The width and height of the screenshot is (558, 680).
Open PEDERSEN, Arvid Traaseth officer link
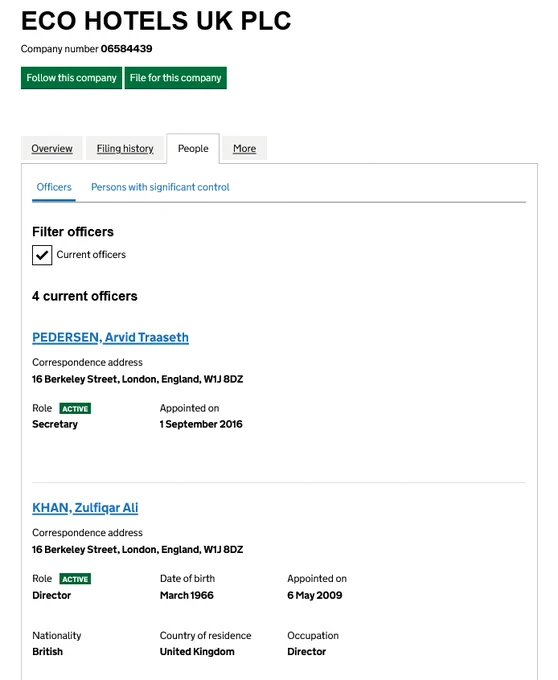(x=111, y=337)
